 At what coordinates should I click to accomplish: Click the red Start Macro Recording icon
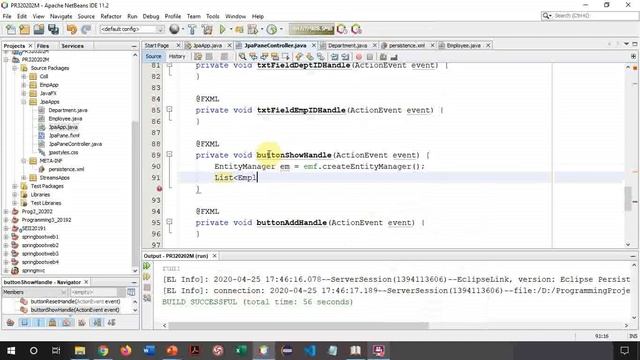(359, 57)
